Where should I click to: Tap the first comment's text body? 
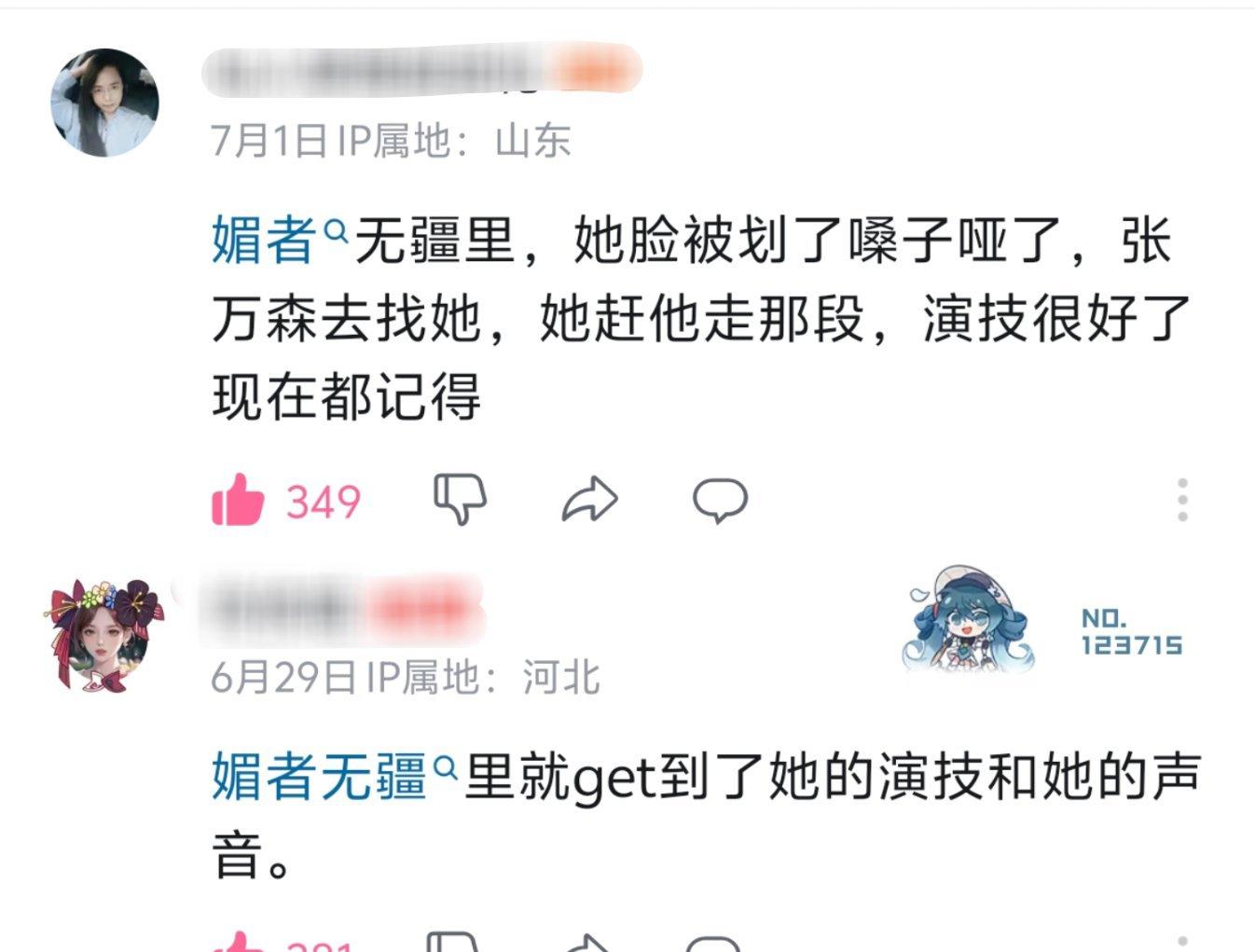click(x=702, y=319)
